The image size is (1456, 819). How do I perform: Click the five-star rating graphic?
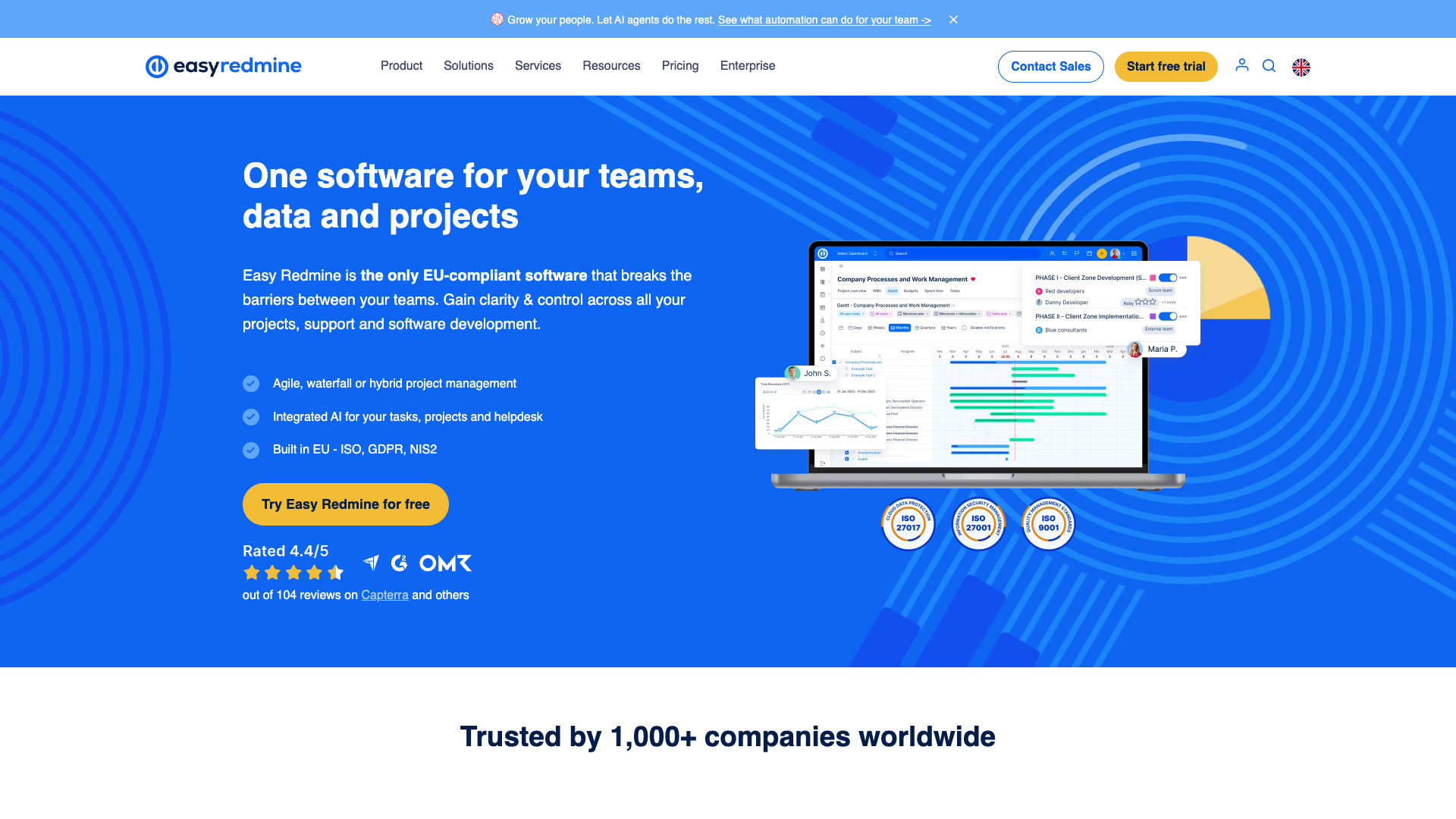point(293,573)
